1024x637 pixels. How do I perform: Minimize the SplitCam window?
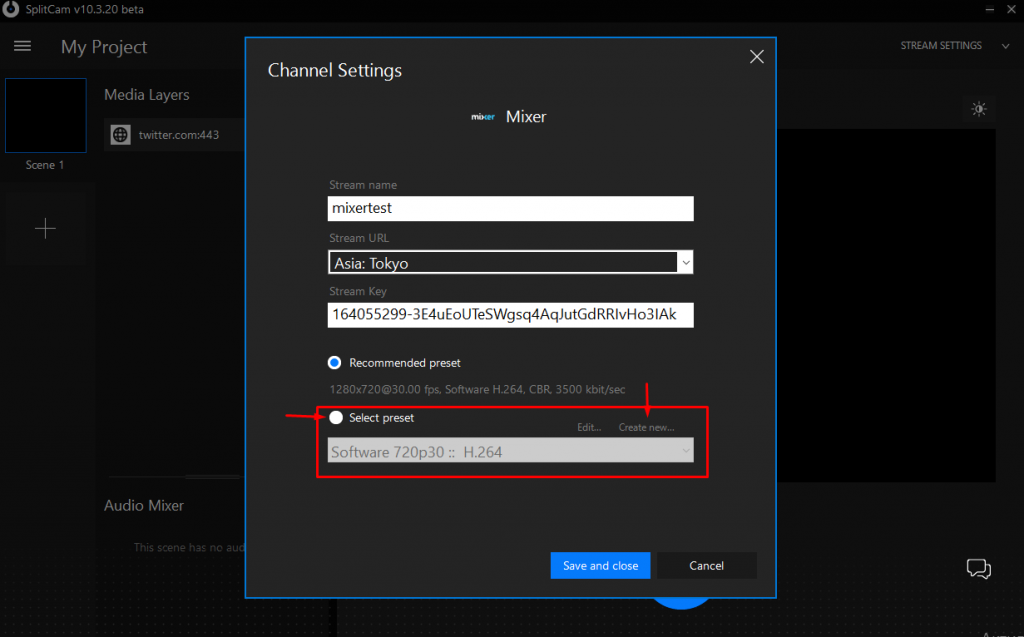(x=989, y=9)
